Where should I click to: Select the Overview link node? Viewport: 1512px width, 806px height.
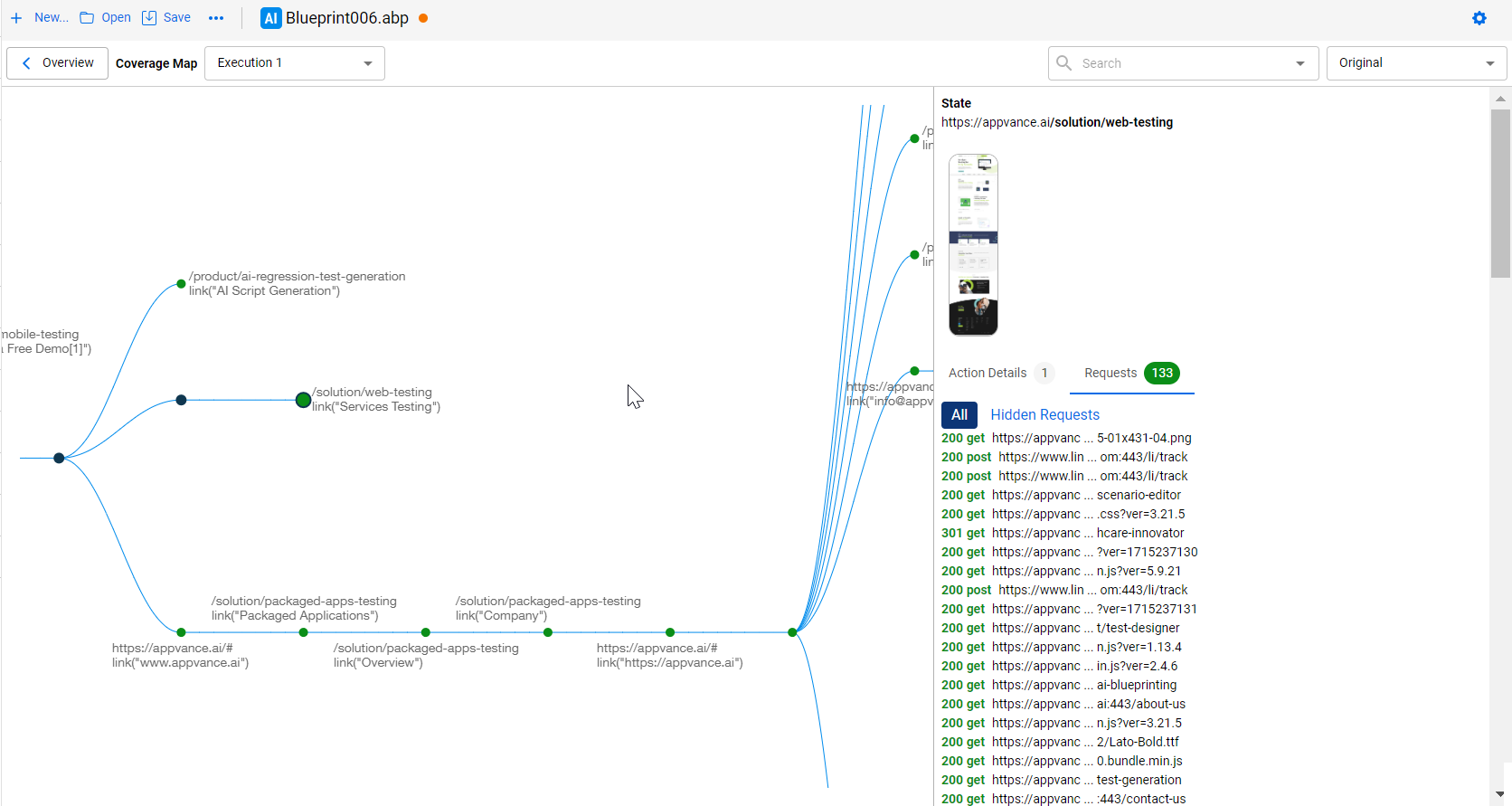pyautogui.click(x=426, y=632)
